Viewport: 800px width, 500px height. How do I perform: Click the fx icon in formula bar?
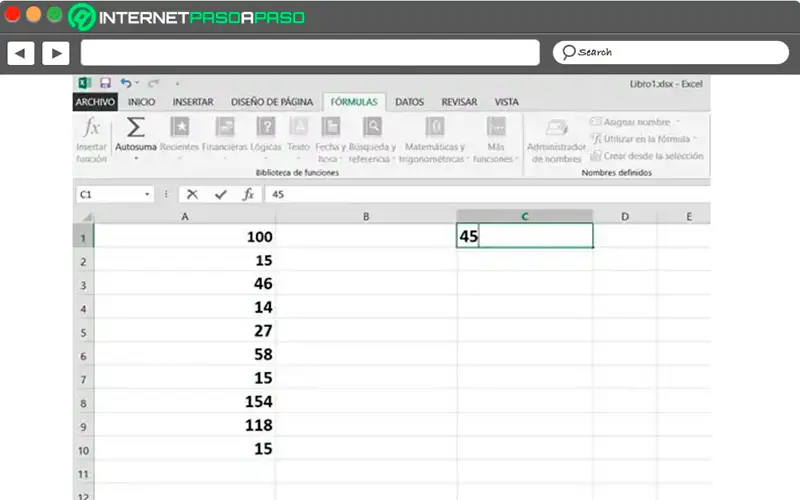click(x=248, y=194)
